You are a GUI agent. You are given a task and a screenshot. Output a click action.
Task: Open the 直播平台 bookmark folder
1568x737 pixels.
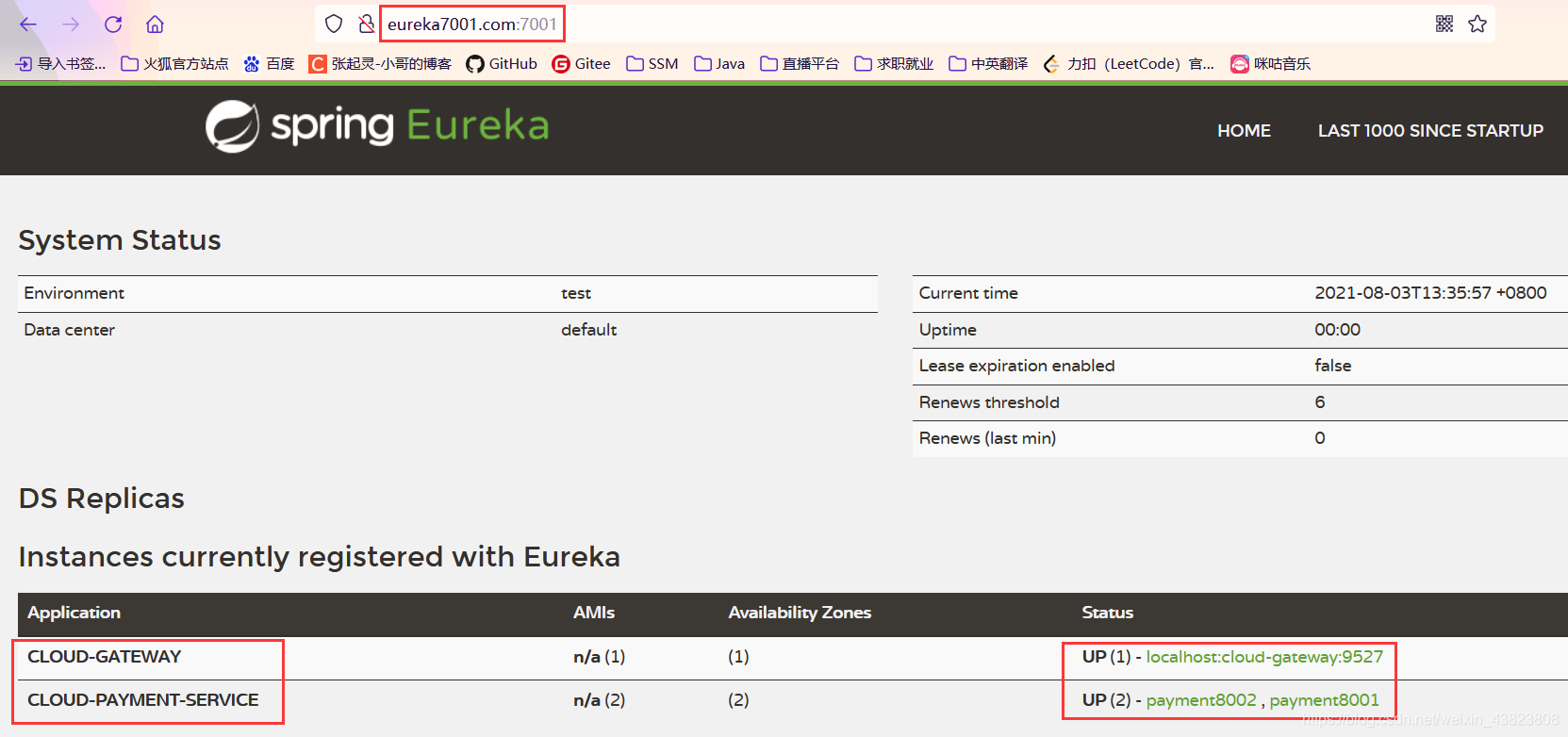[x=800, y=64]
